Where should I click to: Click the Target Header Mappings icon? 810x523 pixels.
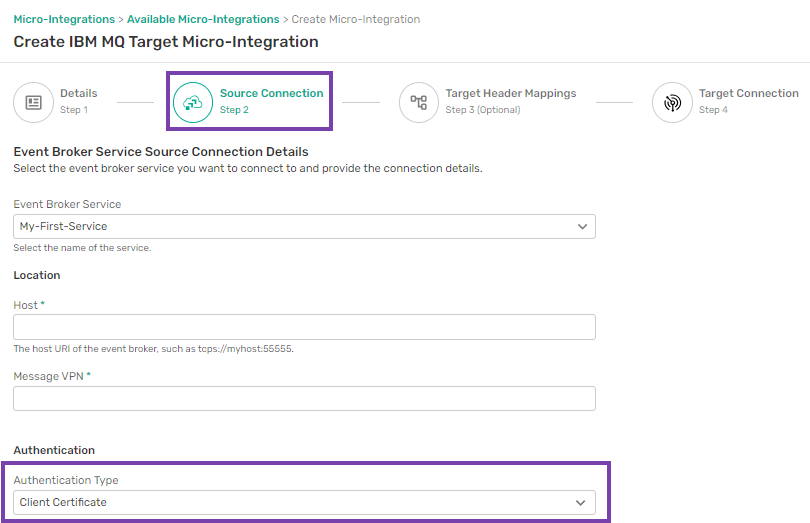(x=419, y=102)
